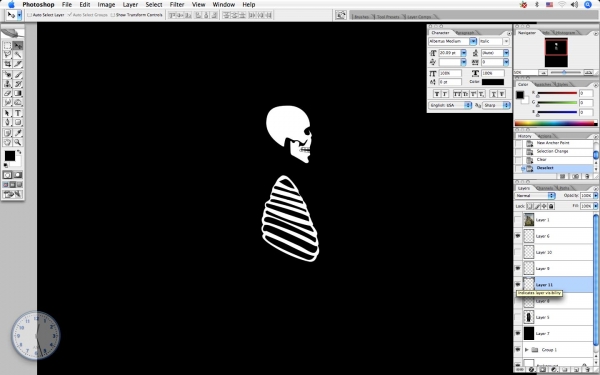The image size is (600, 375).
Task: Toggle the File Browser icon in options bar
Action: pos(341,15)
